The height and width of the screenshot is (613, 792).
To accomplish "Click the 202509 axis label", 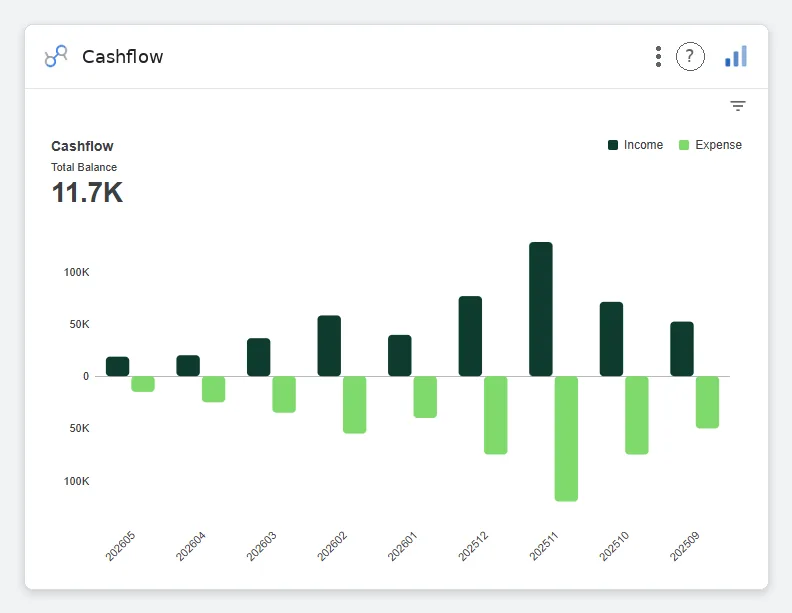I will click(x=685, y=546).
